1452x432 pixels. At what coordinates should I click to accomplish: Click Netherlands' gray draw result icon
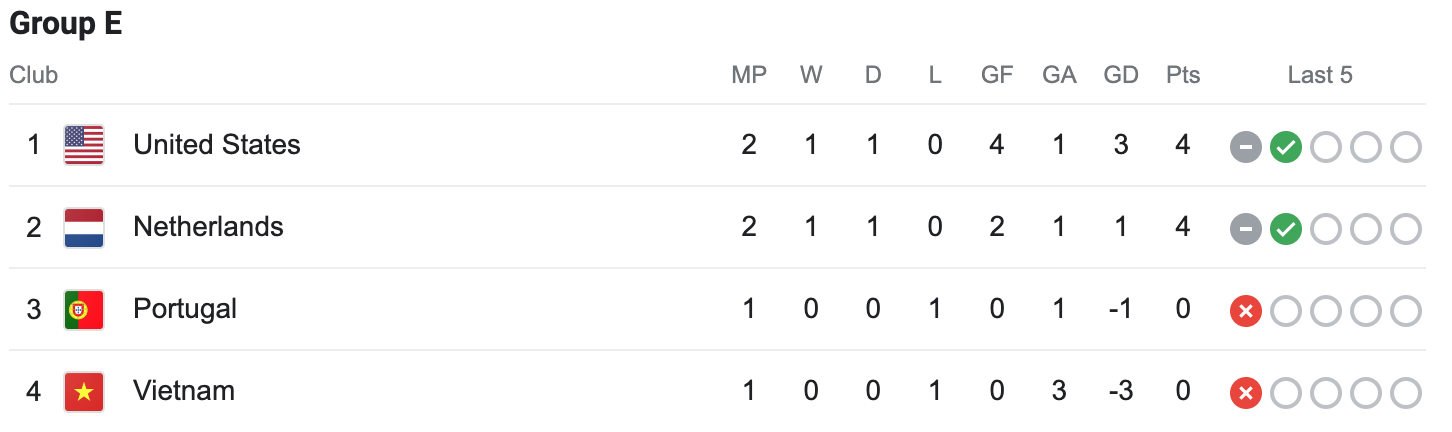1245,229
